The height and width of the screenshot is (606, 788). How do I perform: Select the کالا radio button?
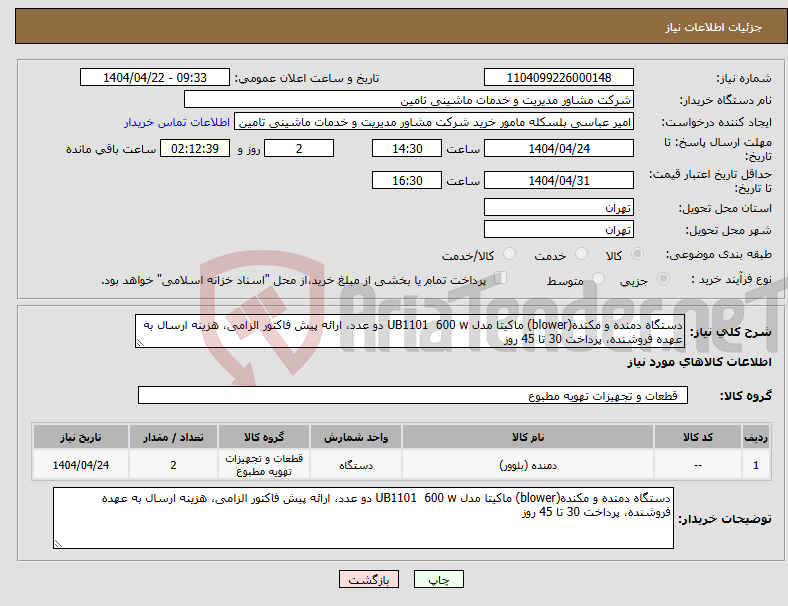(x=637, y=254)
